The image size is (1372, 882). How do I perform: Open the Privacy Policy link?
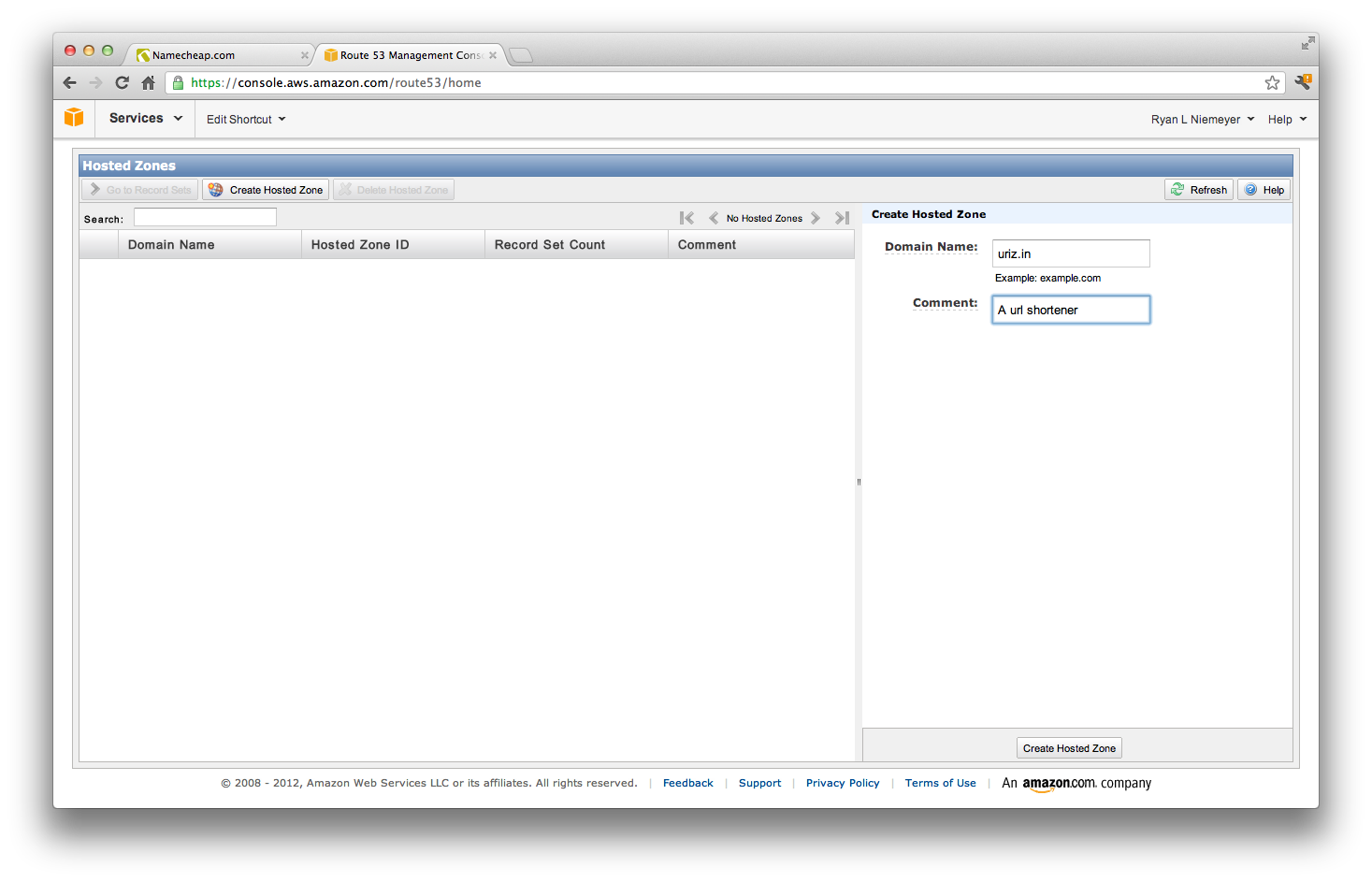(x=842, y=784)
